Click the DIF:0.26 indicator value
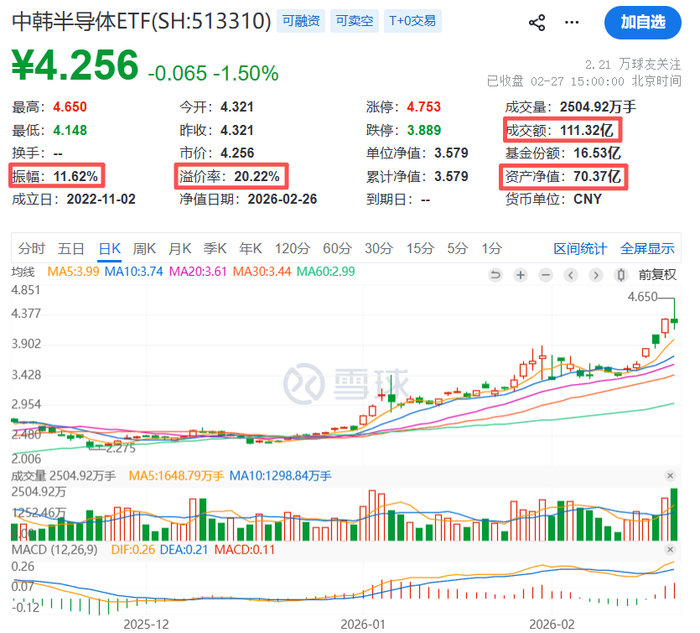The height and width of the screenshot is (633, 700). pyautogui.click(x=133, y=550)
